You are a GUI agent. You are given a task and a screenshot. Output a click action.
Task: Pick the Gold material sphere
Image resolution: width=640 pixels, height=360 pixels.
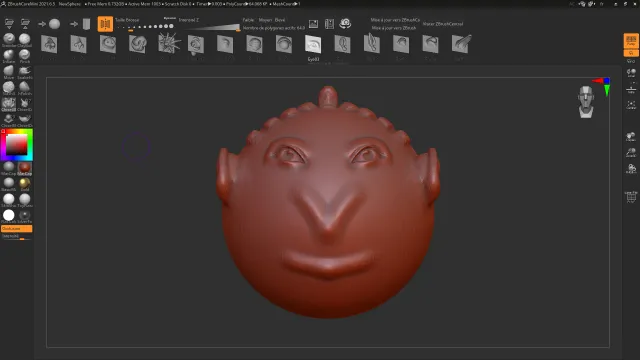(x=24, y=184)
